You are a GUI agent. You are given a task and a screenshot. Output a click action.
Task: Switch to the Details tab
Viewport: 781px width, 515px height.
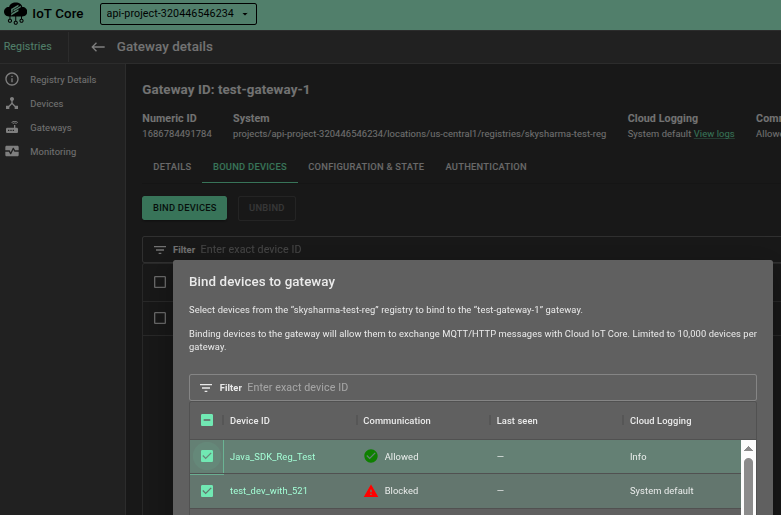click(x=172, y=167)
